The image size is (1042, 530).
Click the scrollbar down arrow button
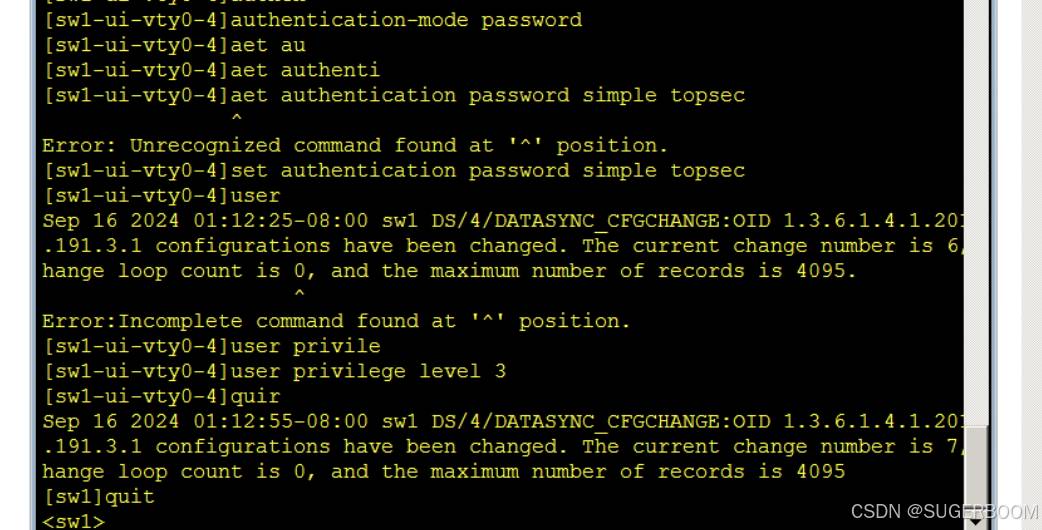[976, 522]
